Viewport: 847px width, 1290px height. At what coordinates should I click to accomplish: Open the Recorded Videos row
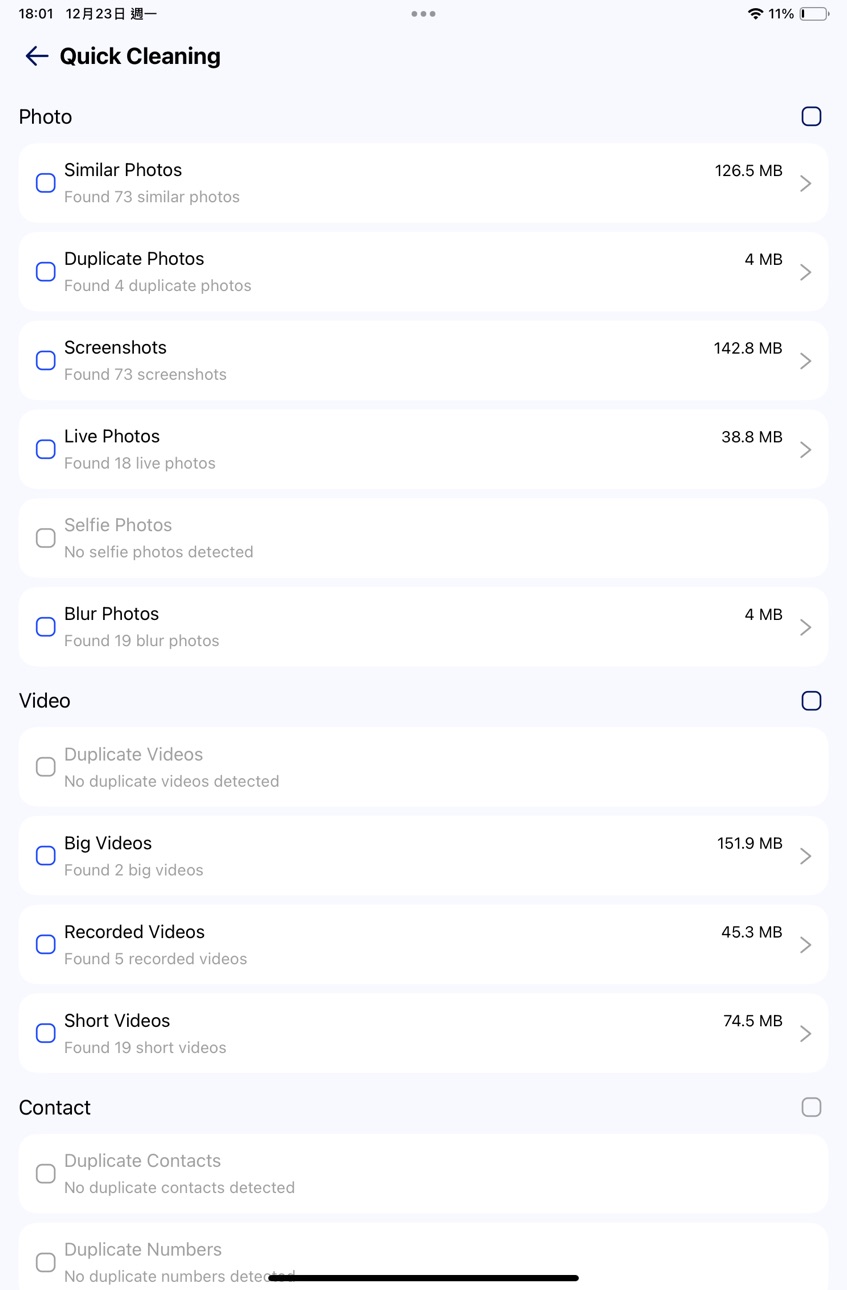tap(423, 945)
